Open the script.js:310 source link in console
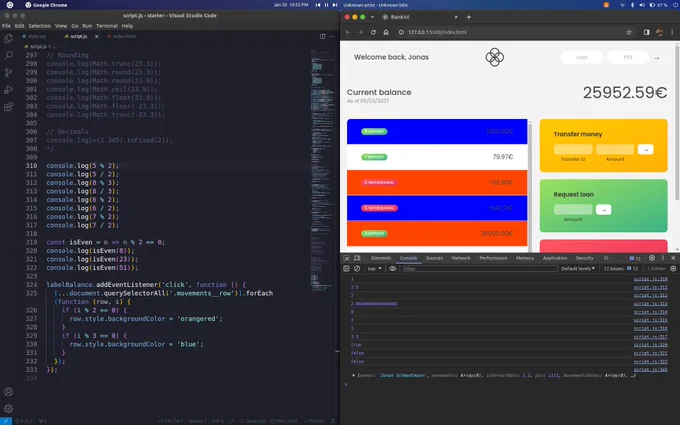 (x=651, y=279)
